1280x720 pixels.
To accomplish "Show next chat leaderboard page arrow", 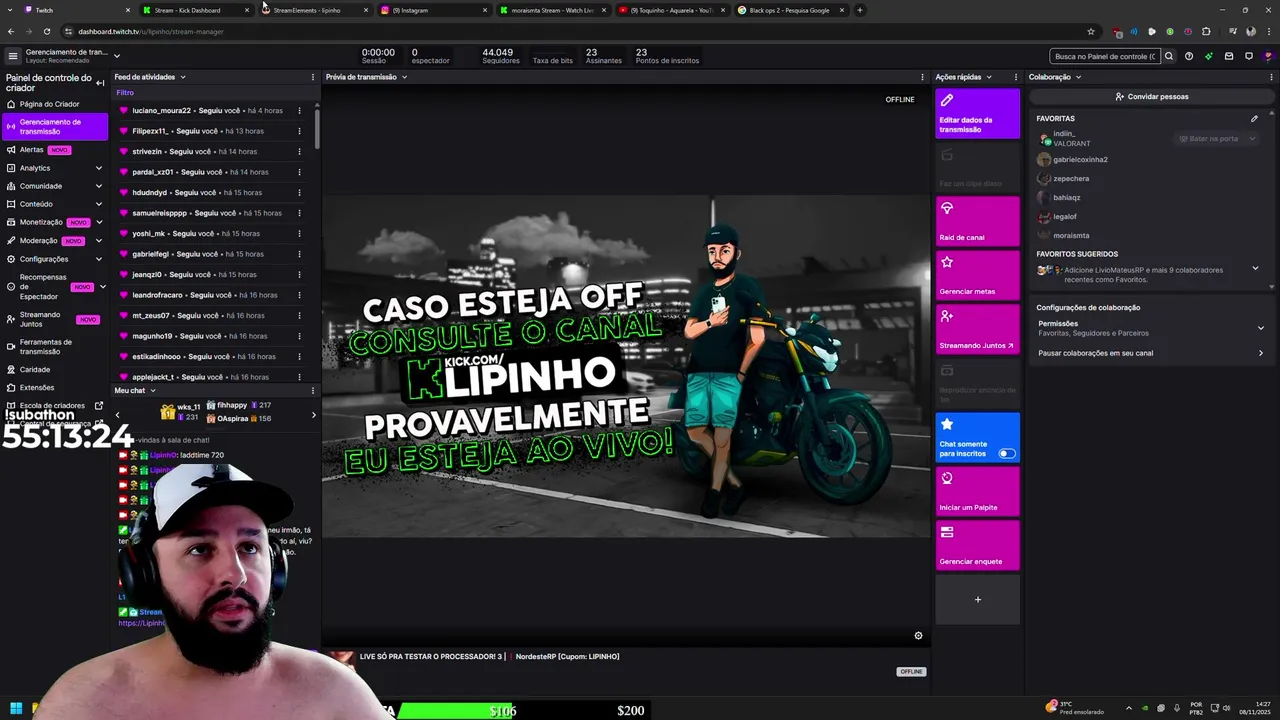I will point(313,415).
